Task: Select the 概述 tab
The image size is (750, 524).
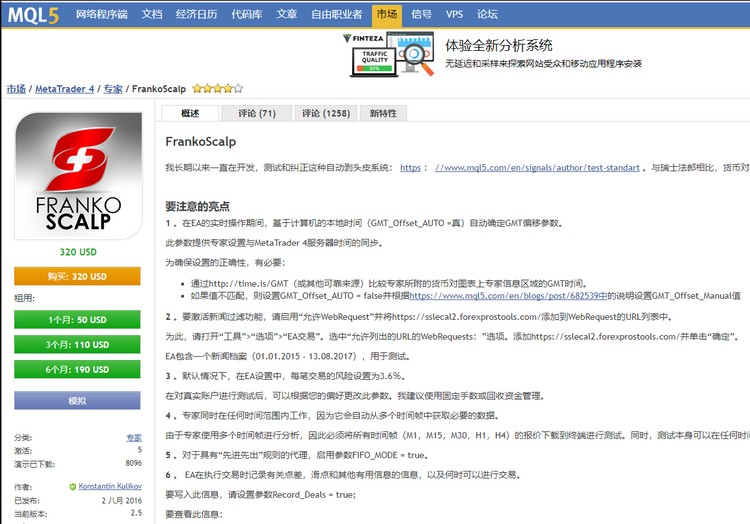Action: [190, 113]
